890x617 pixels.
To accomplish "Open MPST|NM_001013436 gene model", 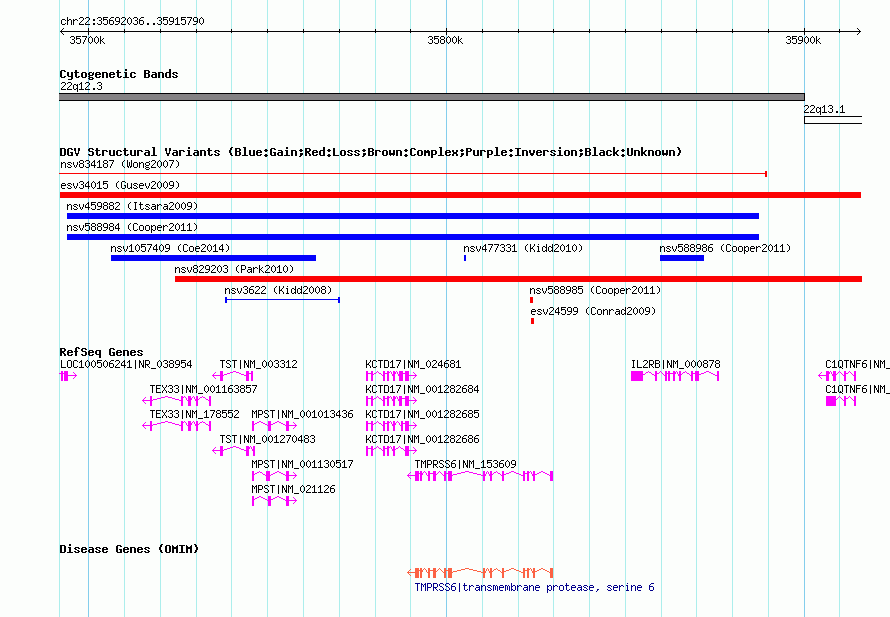I will pos(274,426).
